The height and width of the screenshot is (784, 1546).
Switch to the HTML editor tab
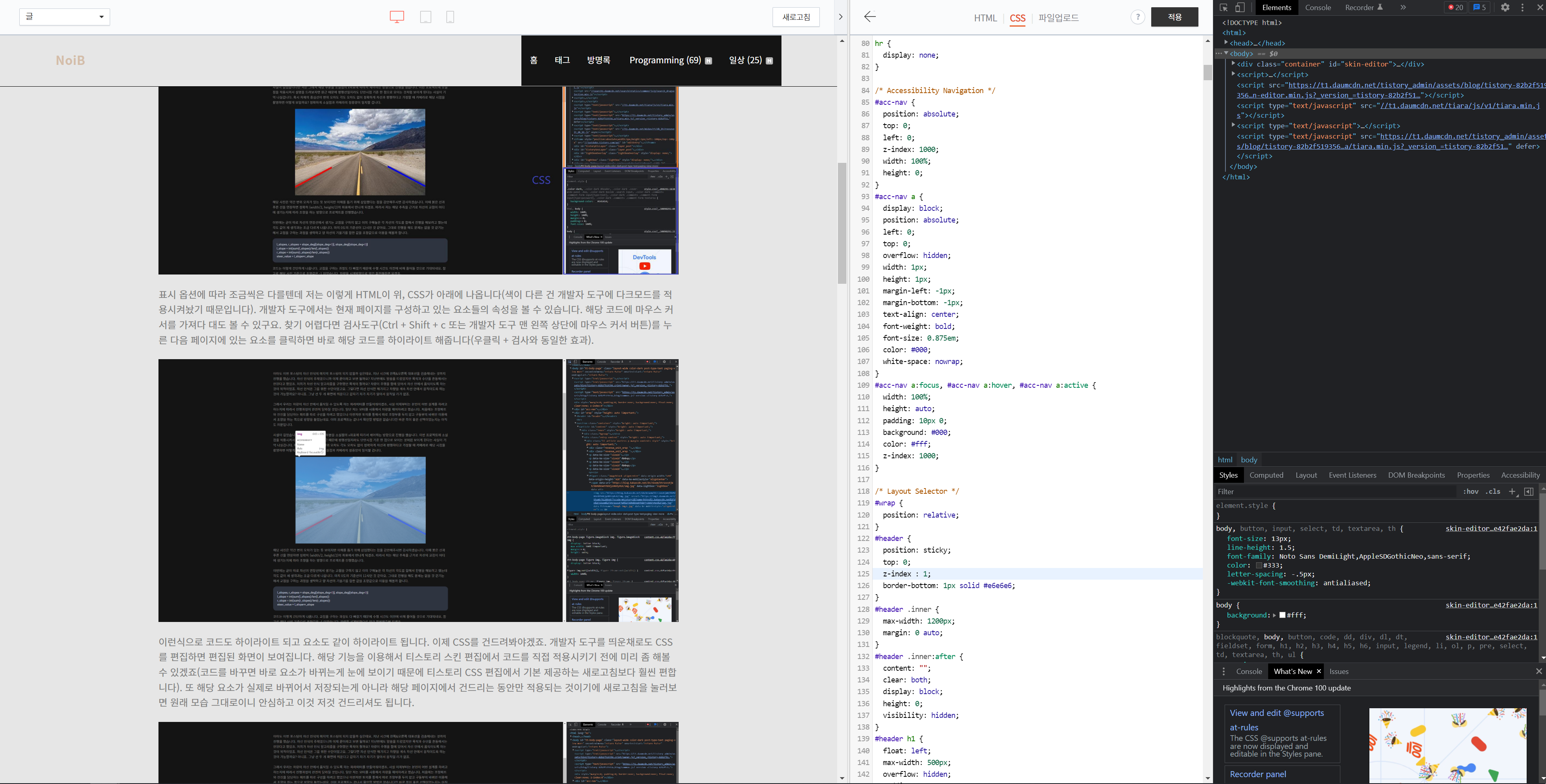(985, 18)
